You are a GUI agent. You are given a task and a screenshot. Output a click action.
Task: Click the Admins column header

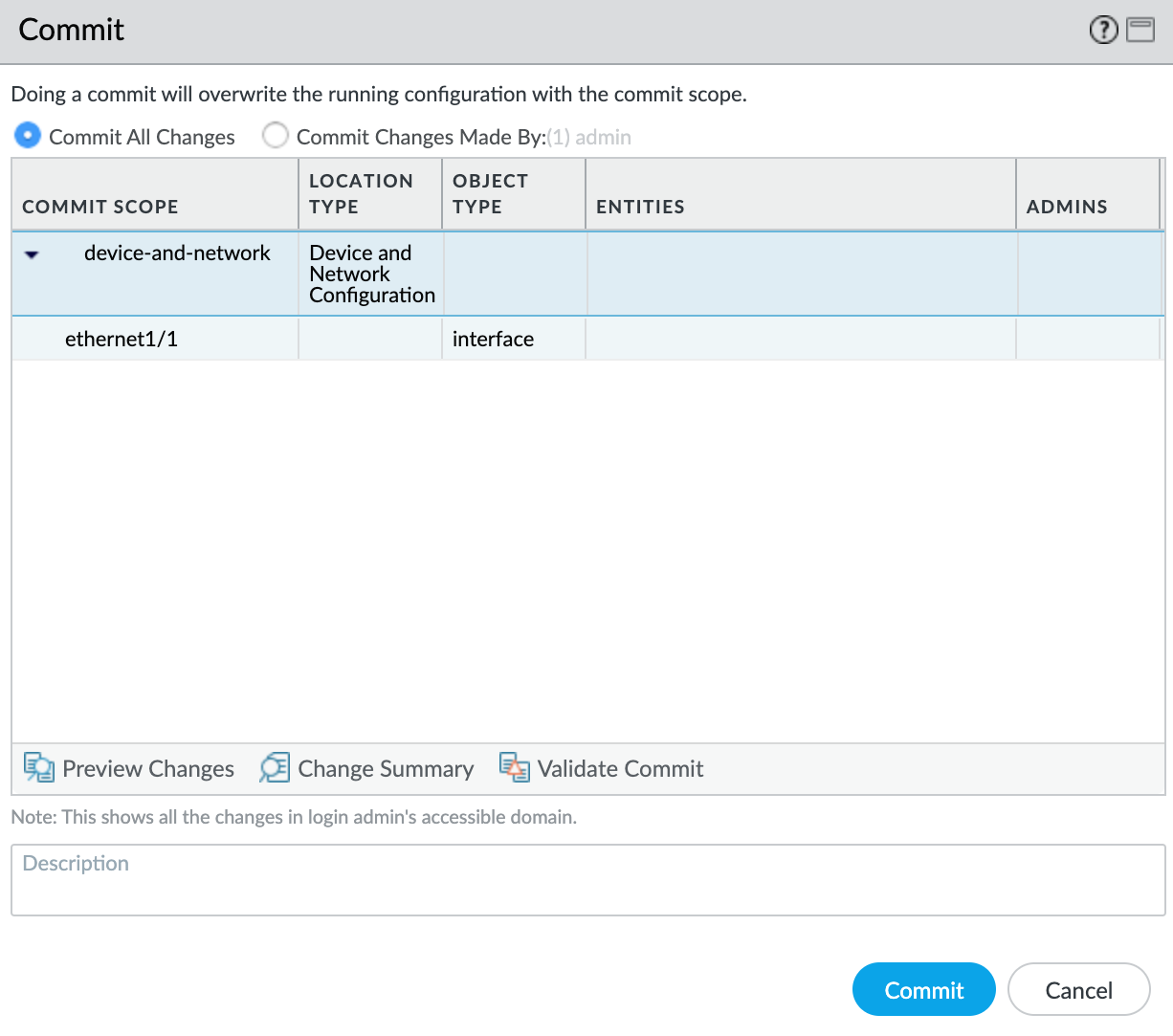1067,207
